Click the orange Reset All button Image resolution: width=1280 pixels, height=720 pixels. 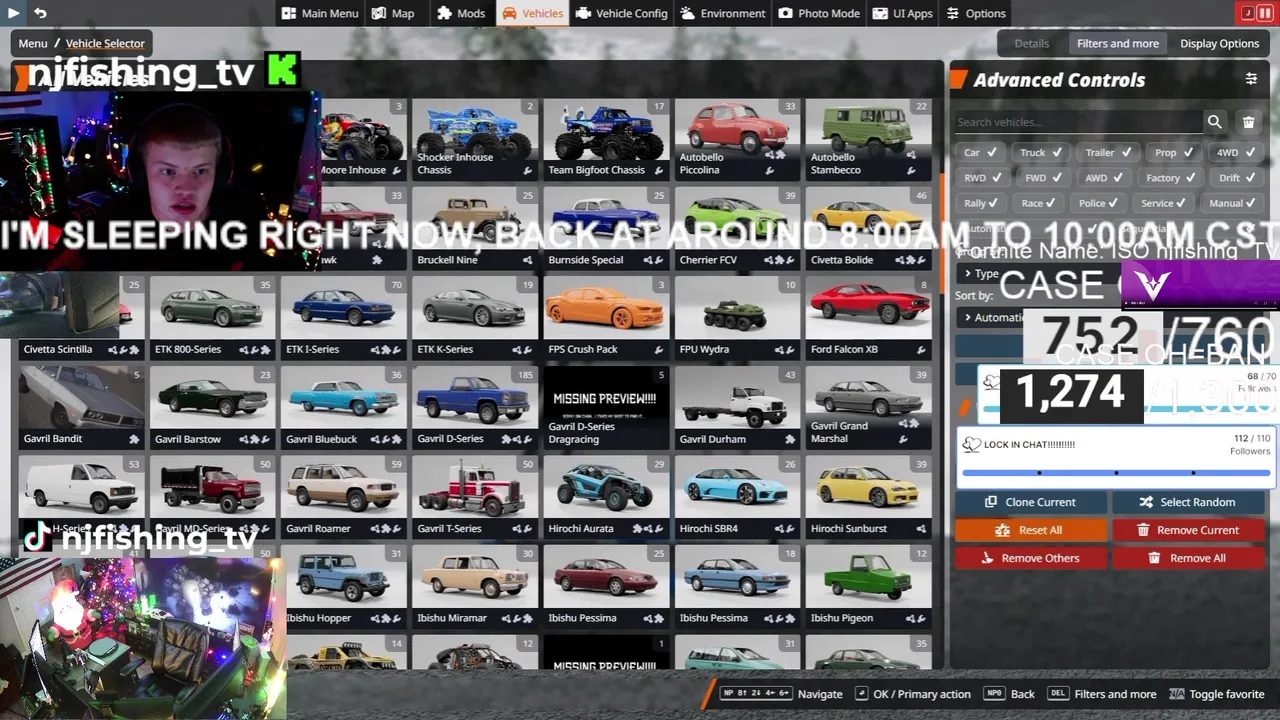pyautogui.click(x=1031, y=530)
